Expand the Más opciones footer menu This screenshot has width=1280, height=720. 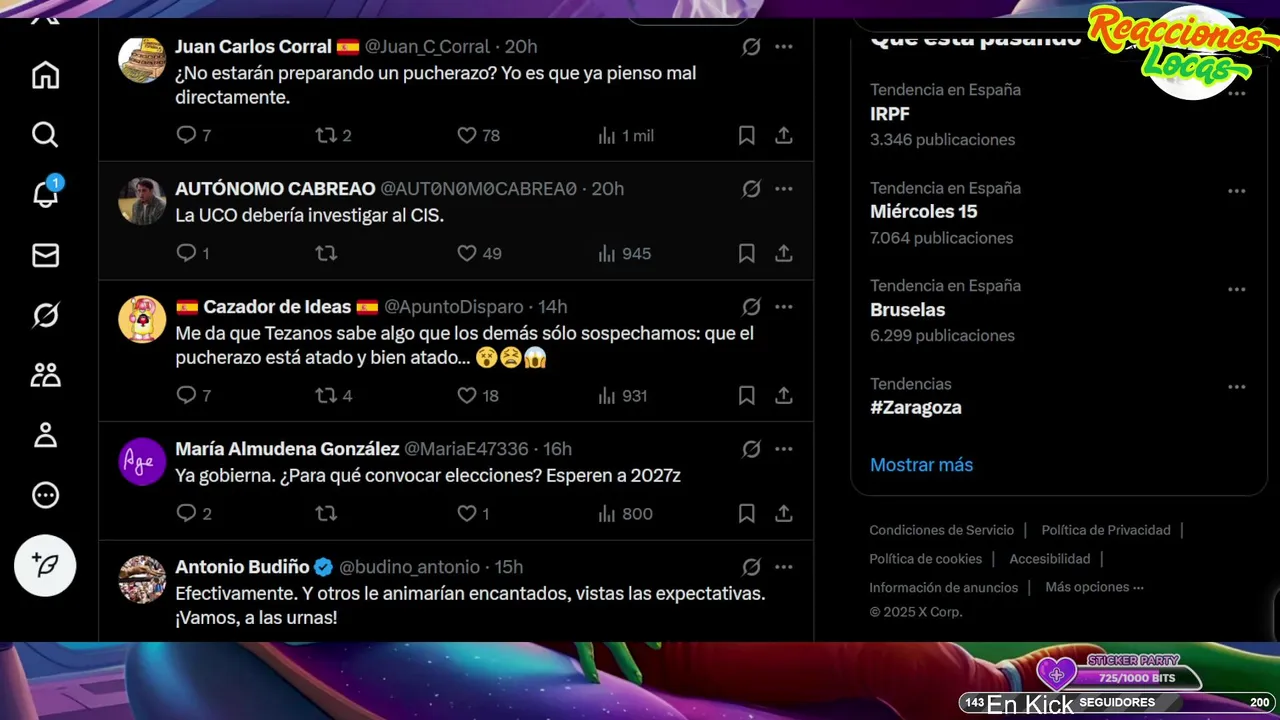coord(1094,587)
